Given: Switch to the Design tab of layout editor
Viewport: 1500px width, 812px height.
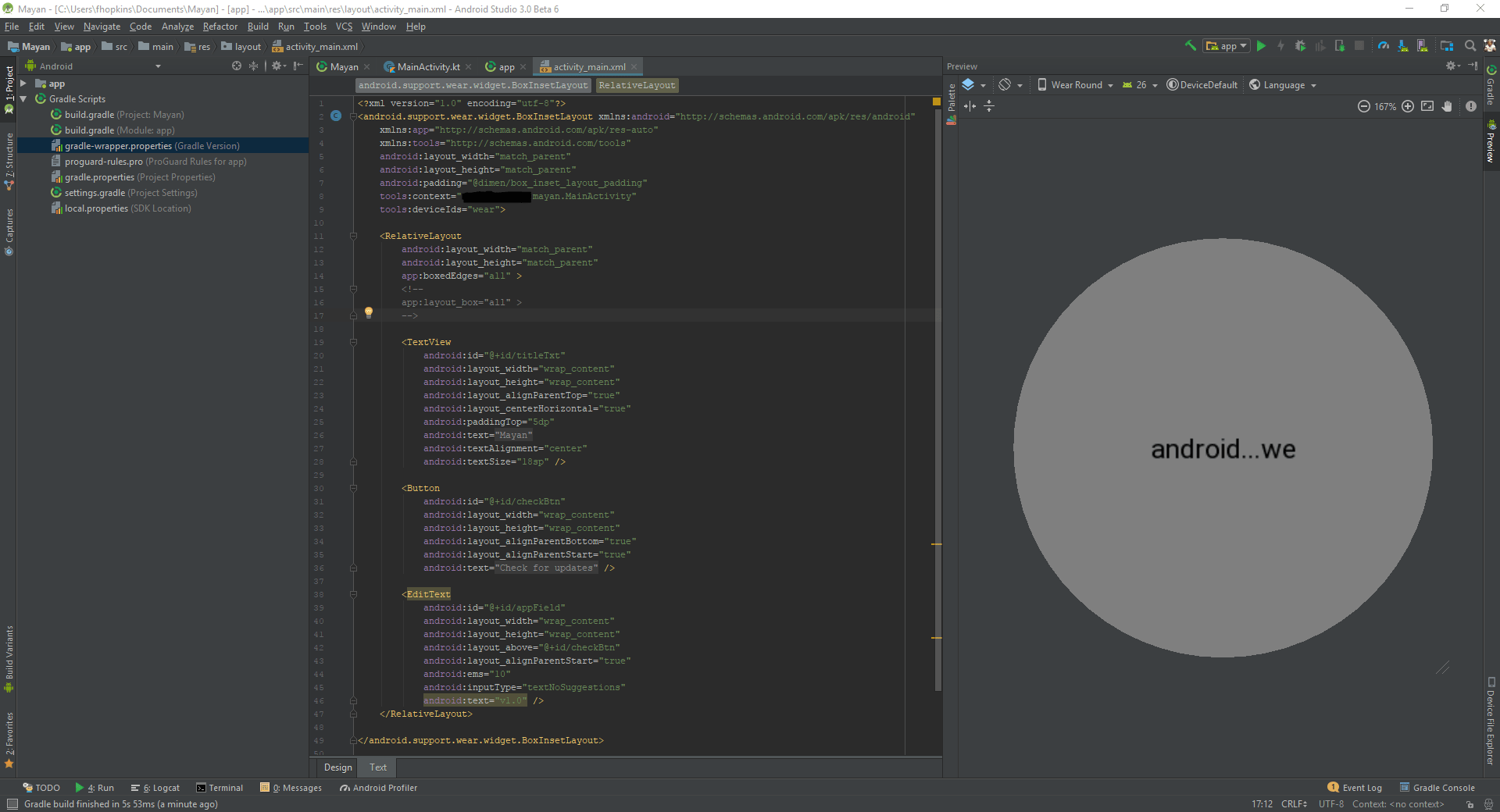Looking at the screenshot, I should 337,767.
